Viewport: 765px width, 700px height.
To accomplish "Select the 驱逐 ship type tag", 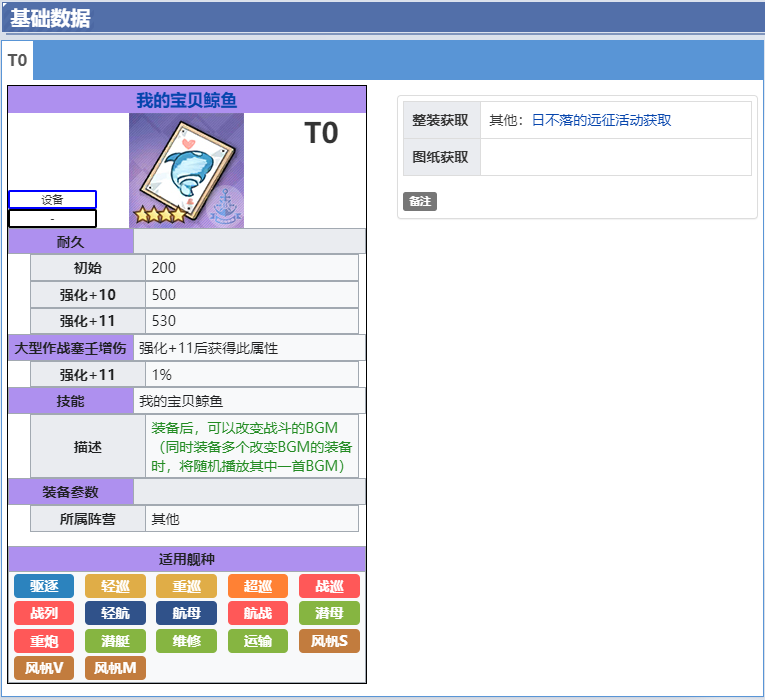I will 44,586.
